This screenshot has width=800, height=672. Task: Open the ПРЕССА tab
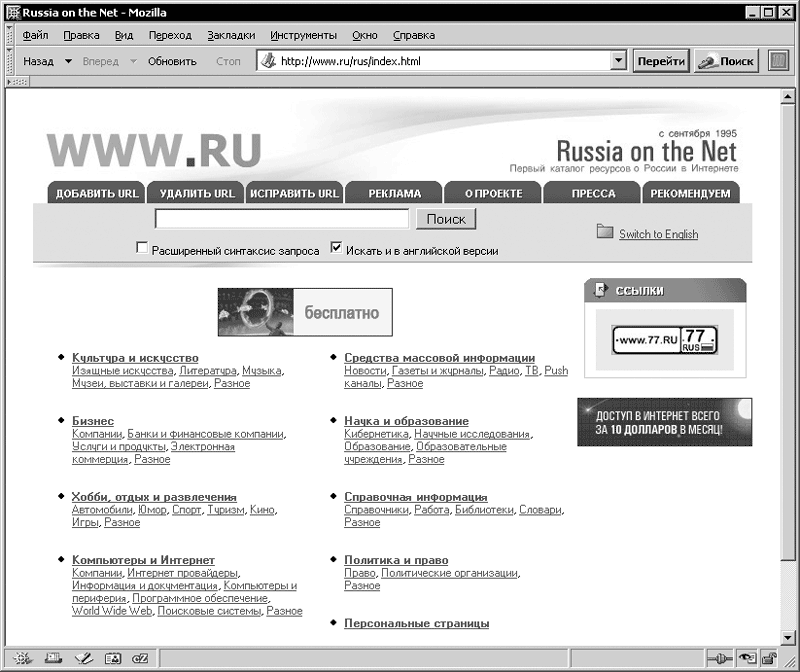coord(592,193)
